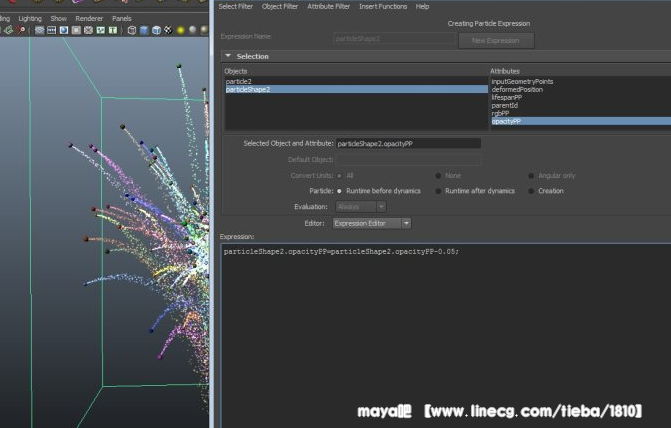Screen dimensions: 671x428
Task: Toggle the Film Gate icon
Action: tap(51, 30)
